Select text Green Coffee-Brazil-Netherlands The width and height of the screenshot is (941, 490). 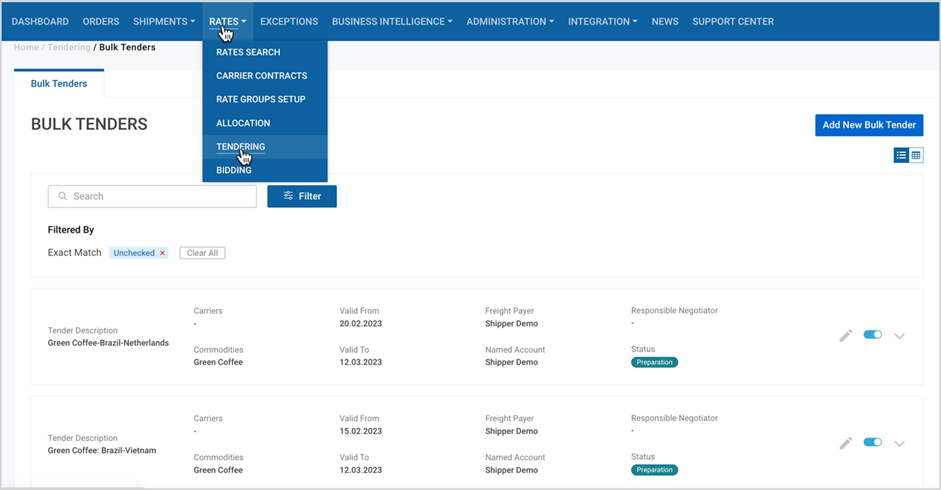coord(108,343)
